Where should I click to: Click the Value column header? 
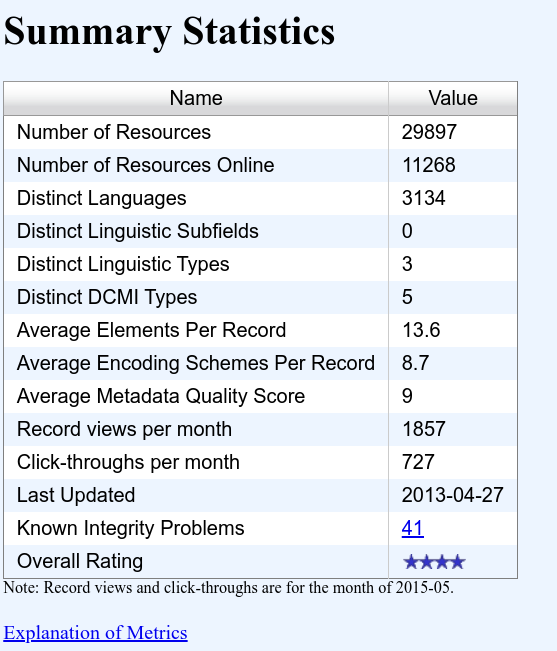(x=453, y=98)
